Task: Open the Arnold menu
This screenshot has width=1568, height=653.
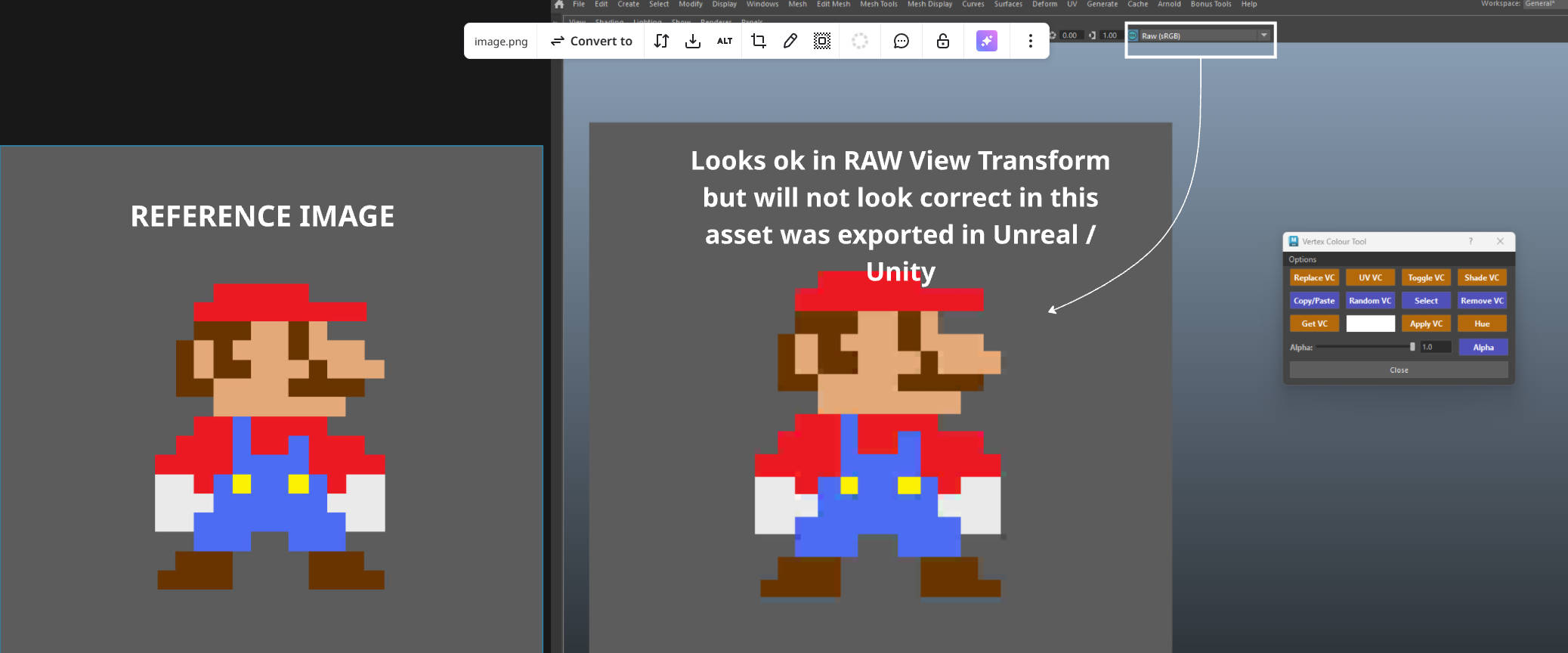Action: pyautogui.click(x=1170, y=4)
